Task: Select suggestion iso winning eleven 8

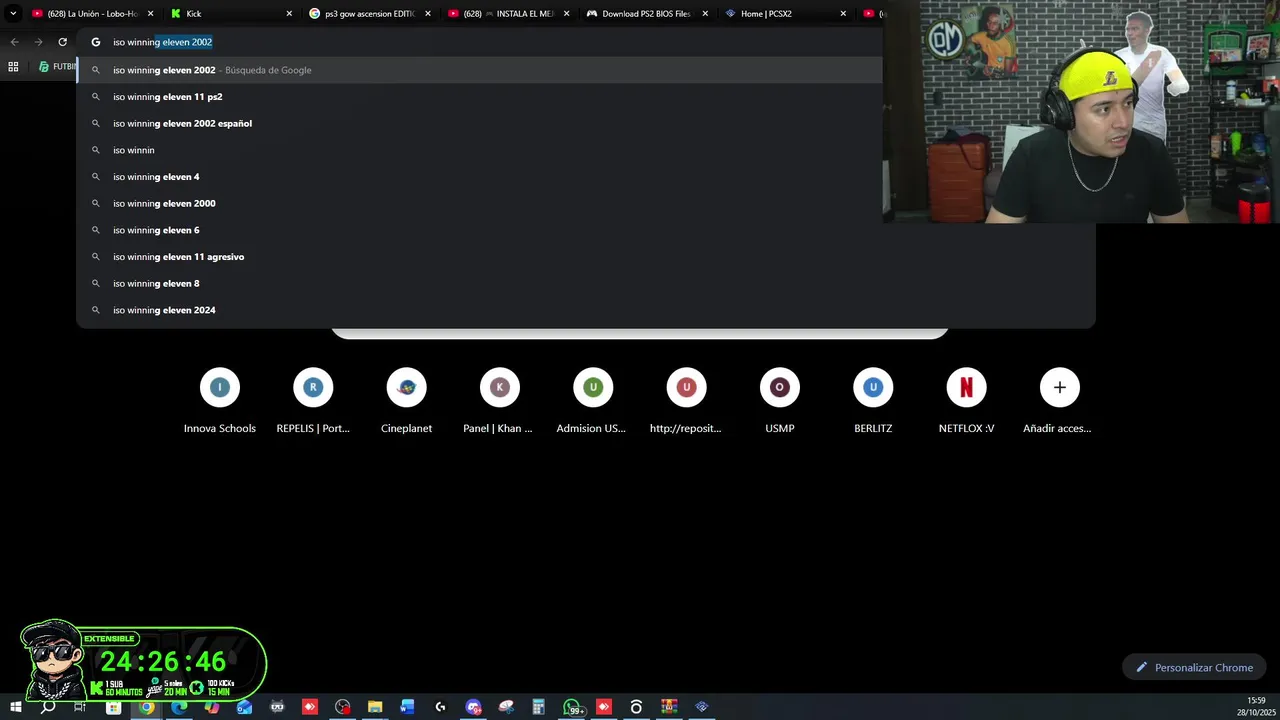Action: pos(586,283)
